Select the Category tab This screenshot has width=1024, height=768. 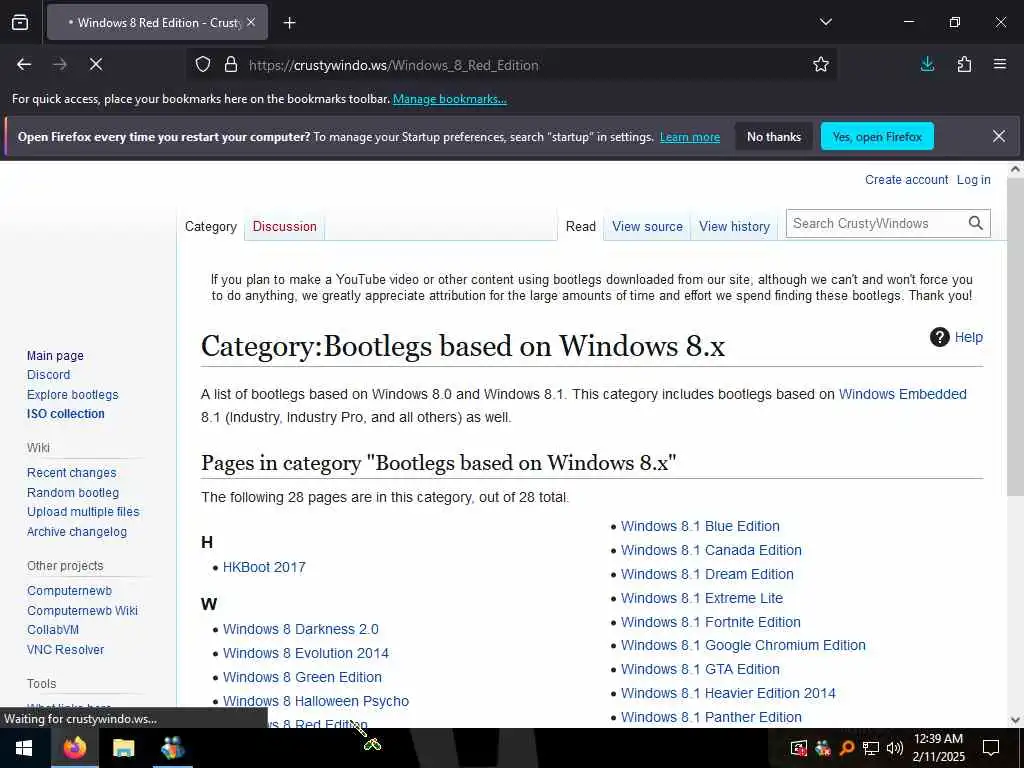coord(210,227)
